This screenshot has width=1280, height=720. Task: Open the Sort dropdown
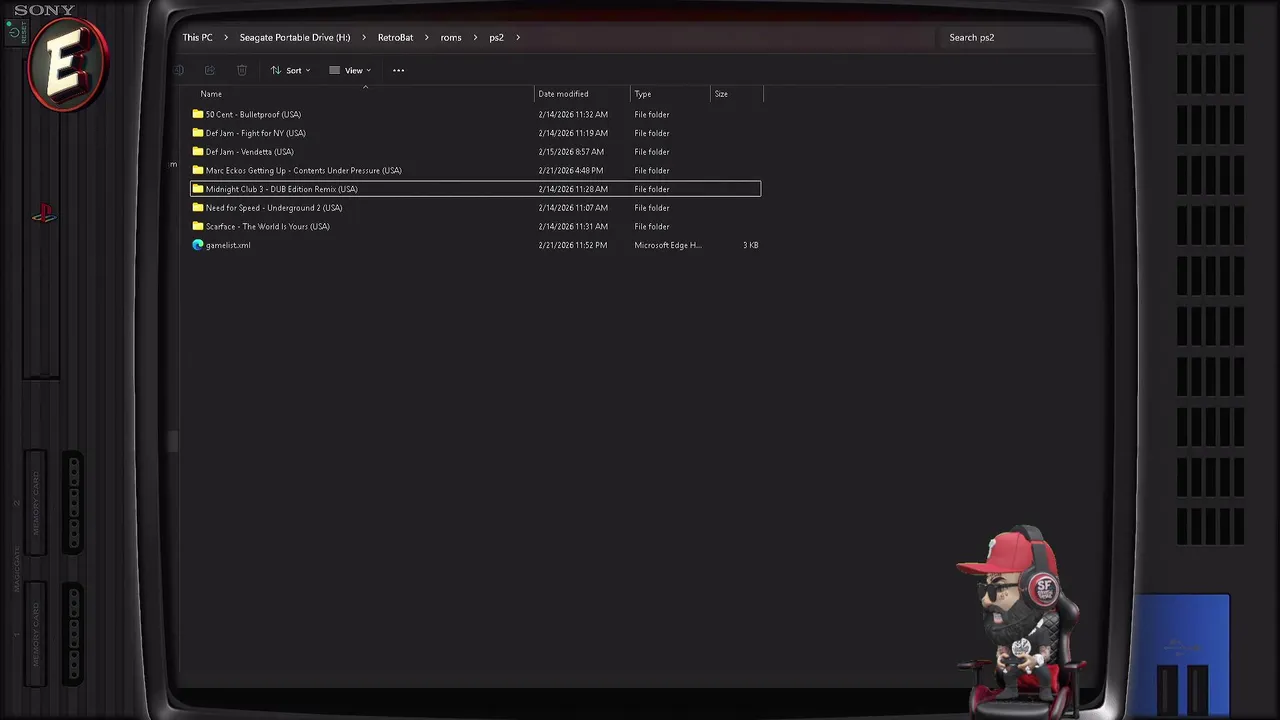pyautogui.click(x=291, y=70)
